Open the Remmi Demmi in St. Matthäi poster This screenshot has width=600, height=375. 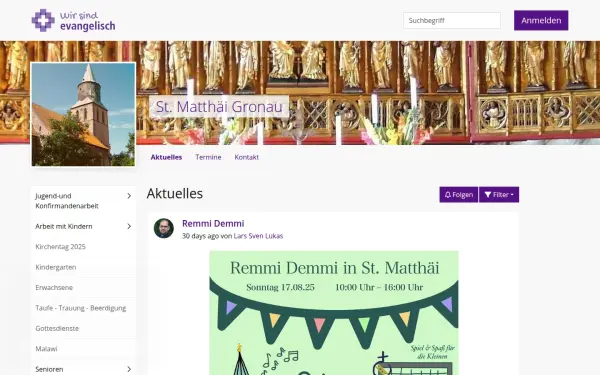click(334, 313)
